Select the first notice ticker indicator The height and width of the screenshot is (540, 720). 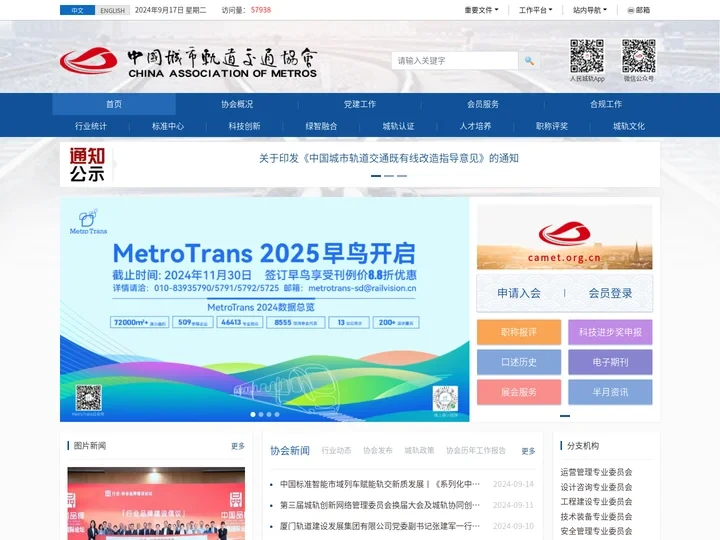(x=376, y=176)
